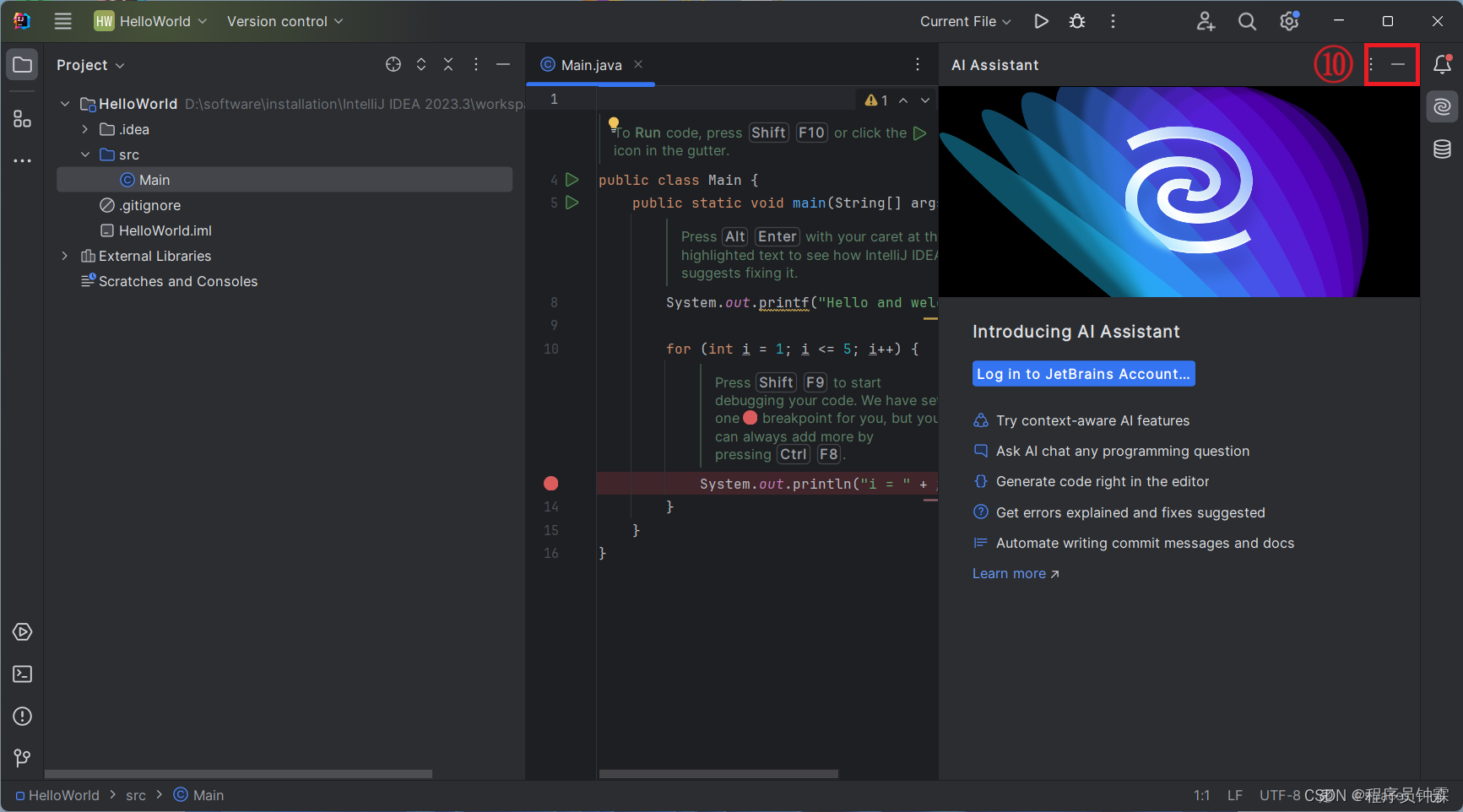Open the Notifications bell

[x=1443, y=64]
